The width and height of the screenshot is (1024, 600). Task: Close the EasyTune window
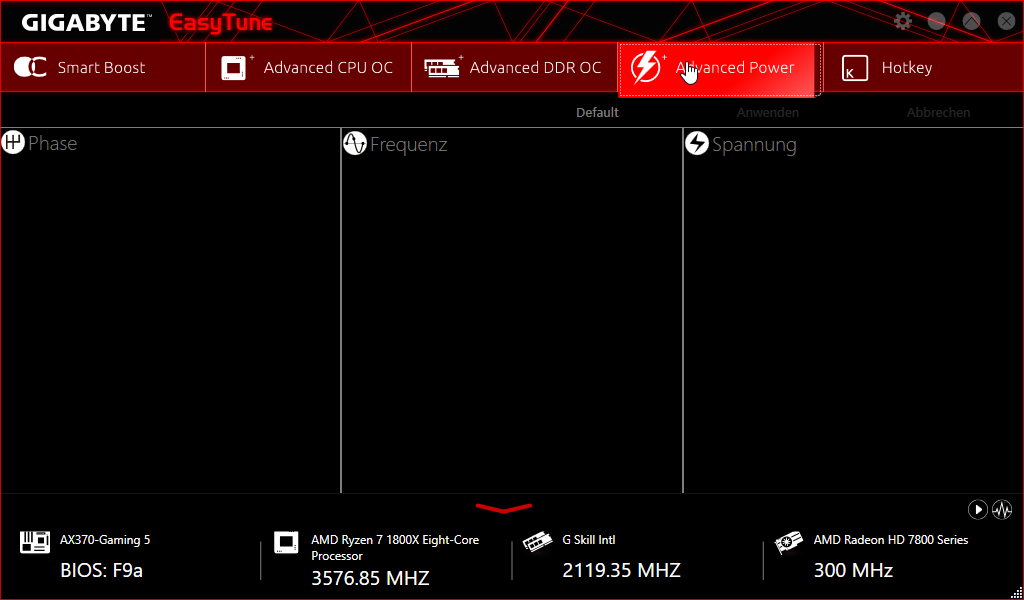click(1006, 22)
